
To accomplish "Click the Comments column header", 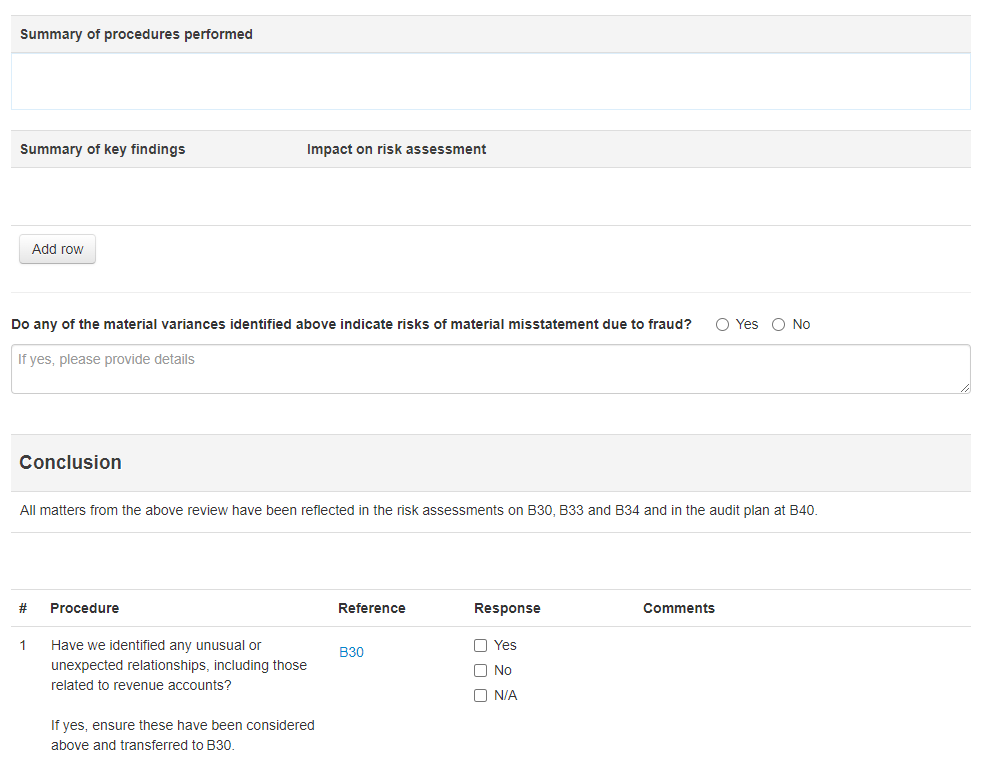I will tap(679, 608).
